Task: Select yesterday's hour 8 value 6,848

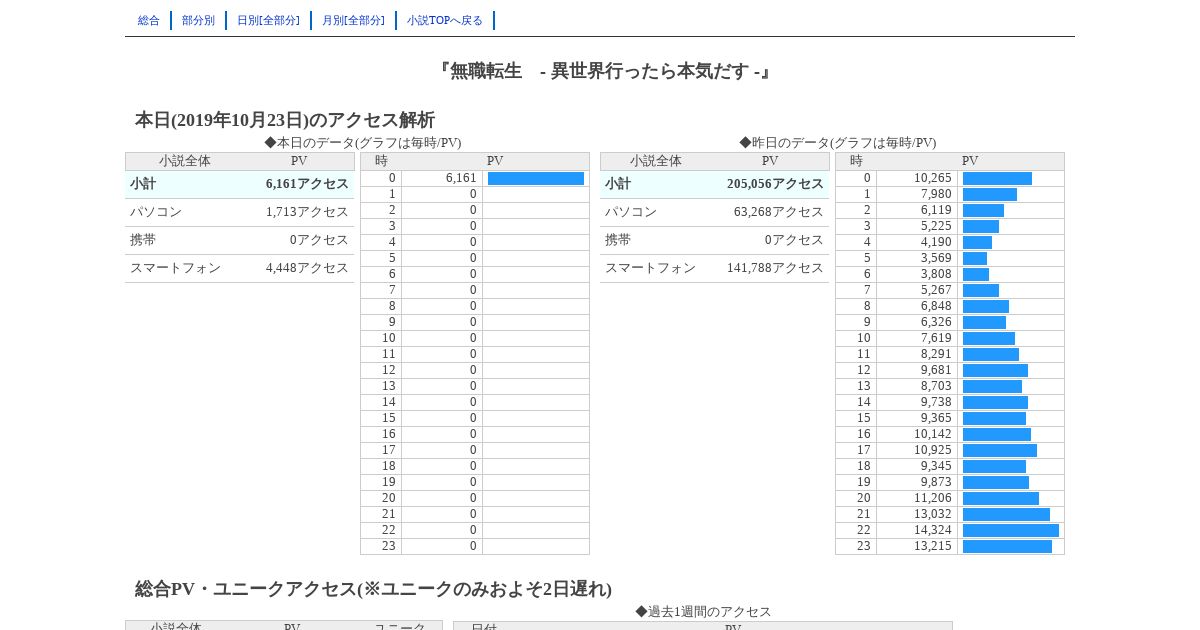Action: tap(936, 306)
